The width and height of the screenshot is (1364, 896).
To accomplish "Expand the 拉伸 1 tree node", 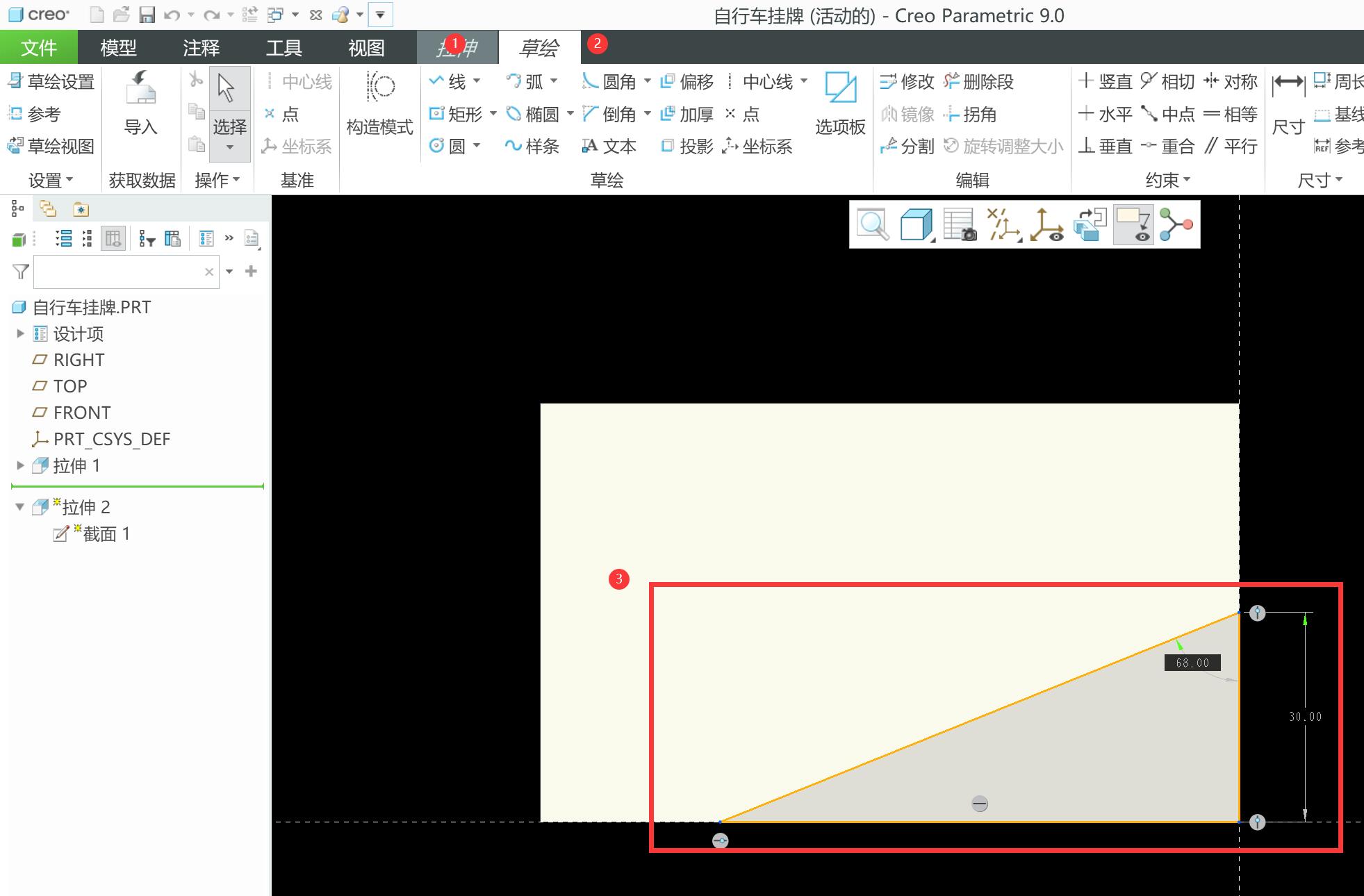I will click(x=20, y=465).
